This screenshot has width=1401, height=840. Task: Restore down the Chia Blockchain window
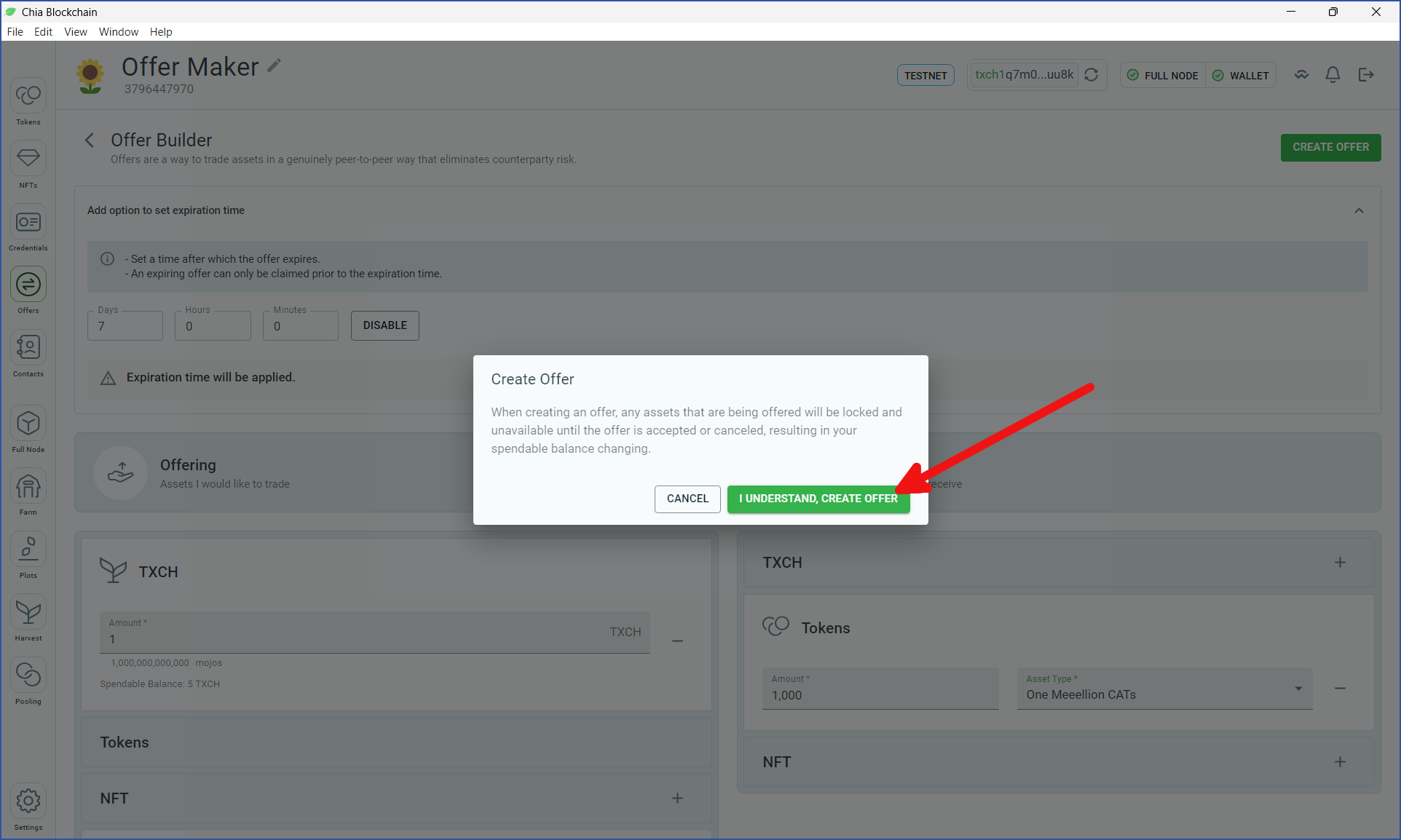[x=1333, y=12]
